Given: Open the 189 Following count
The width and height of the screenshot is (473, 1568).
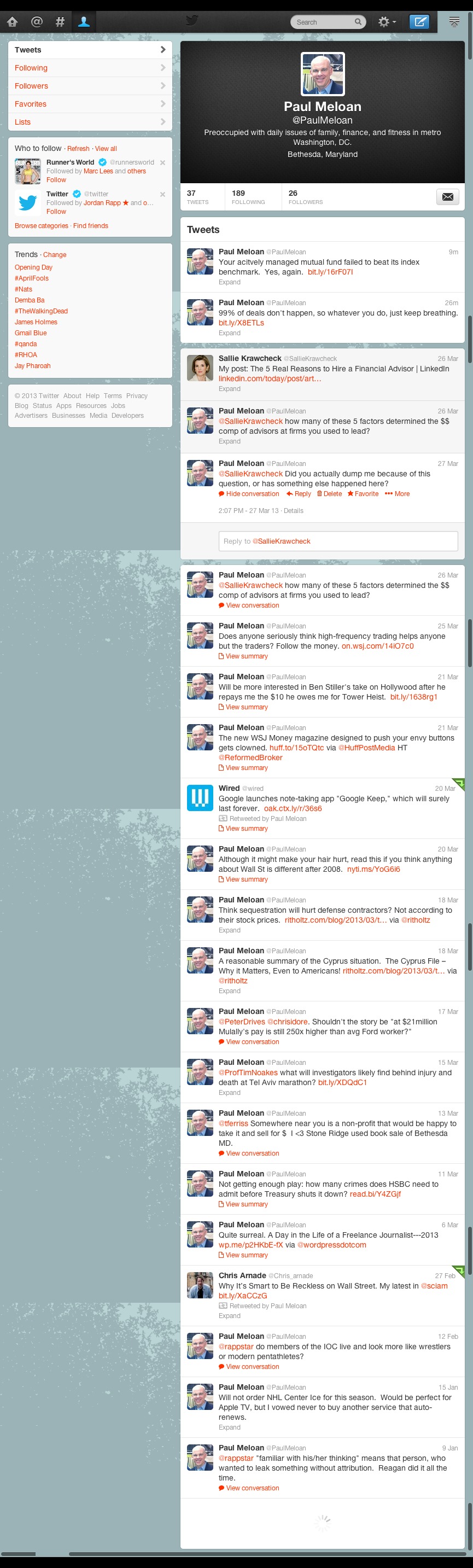Looking at the screenshot, I should point(248,196).
